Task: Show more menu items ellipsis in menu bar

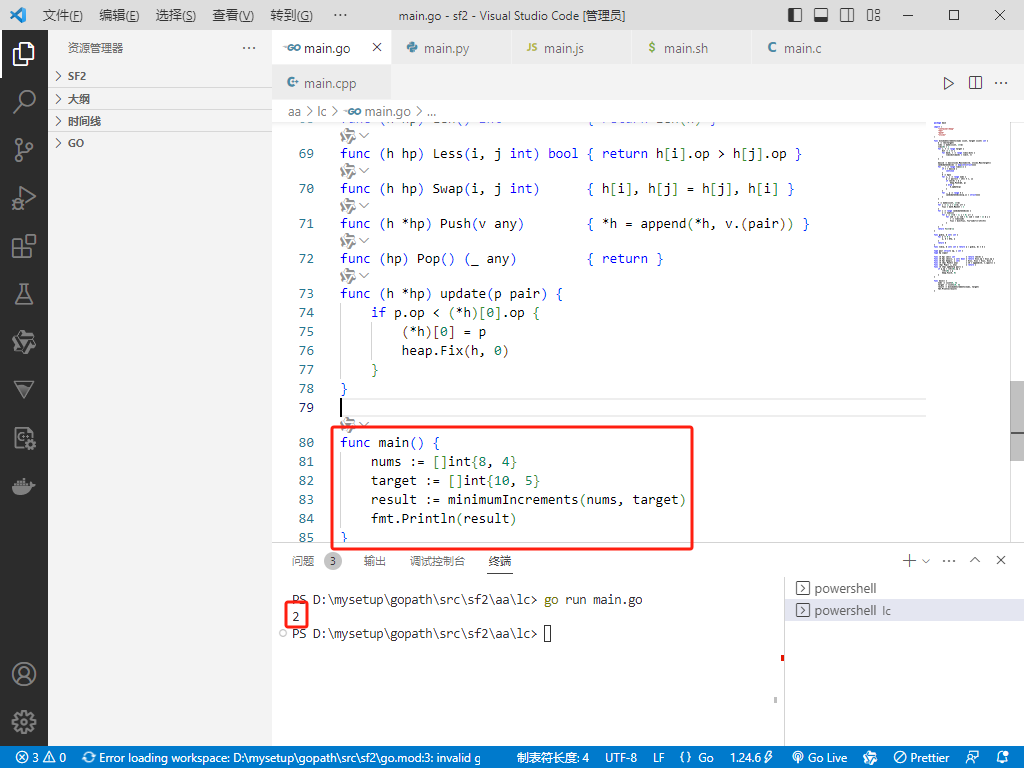Action: pyautogui.click(x=340, y=15)
